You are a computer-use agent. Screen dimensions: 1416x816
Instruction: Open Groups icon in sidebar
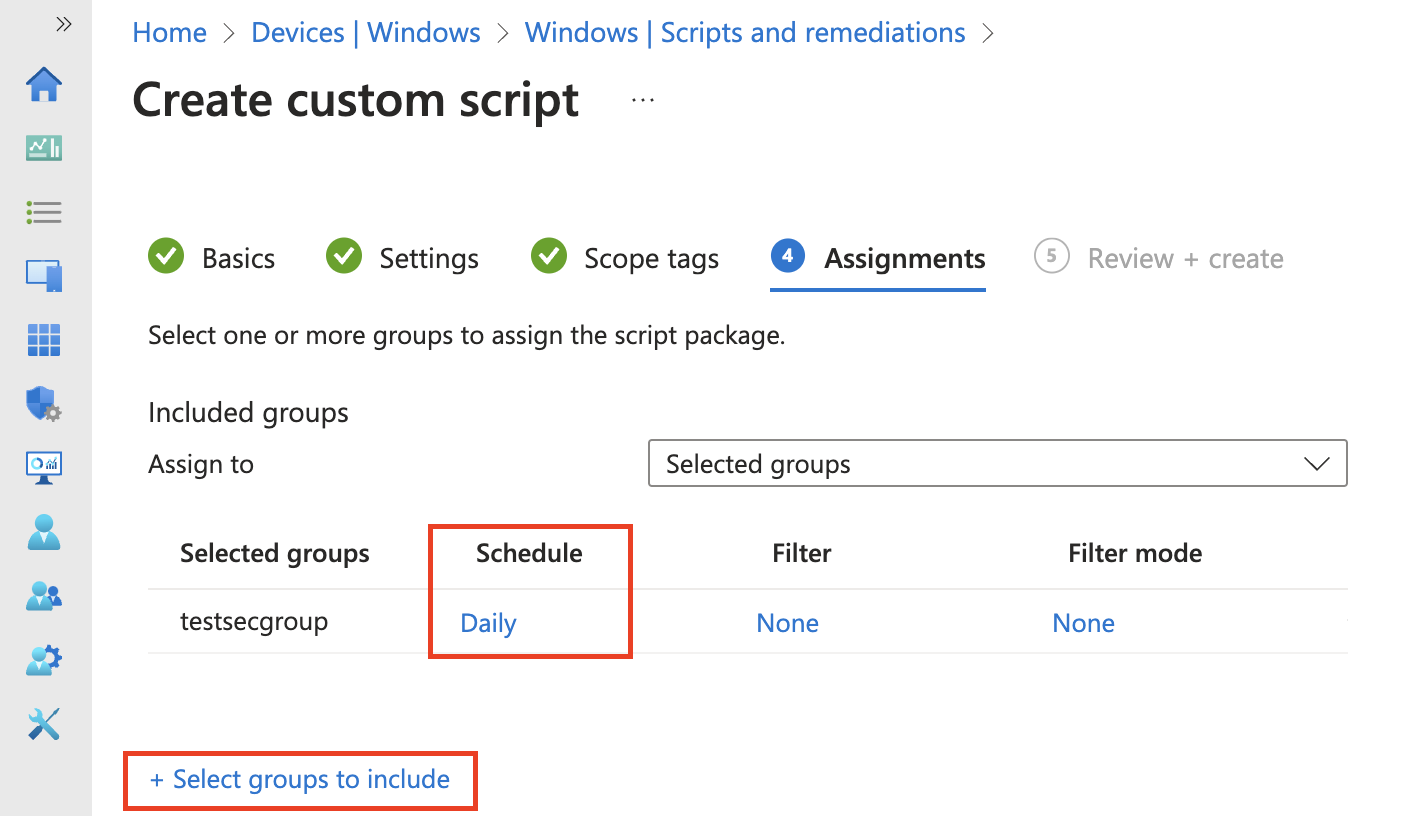tap(44, 596)
